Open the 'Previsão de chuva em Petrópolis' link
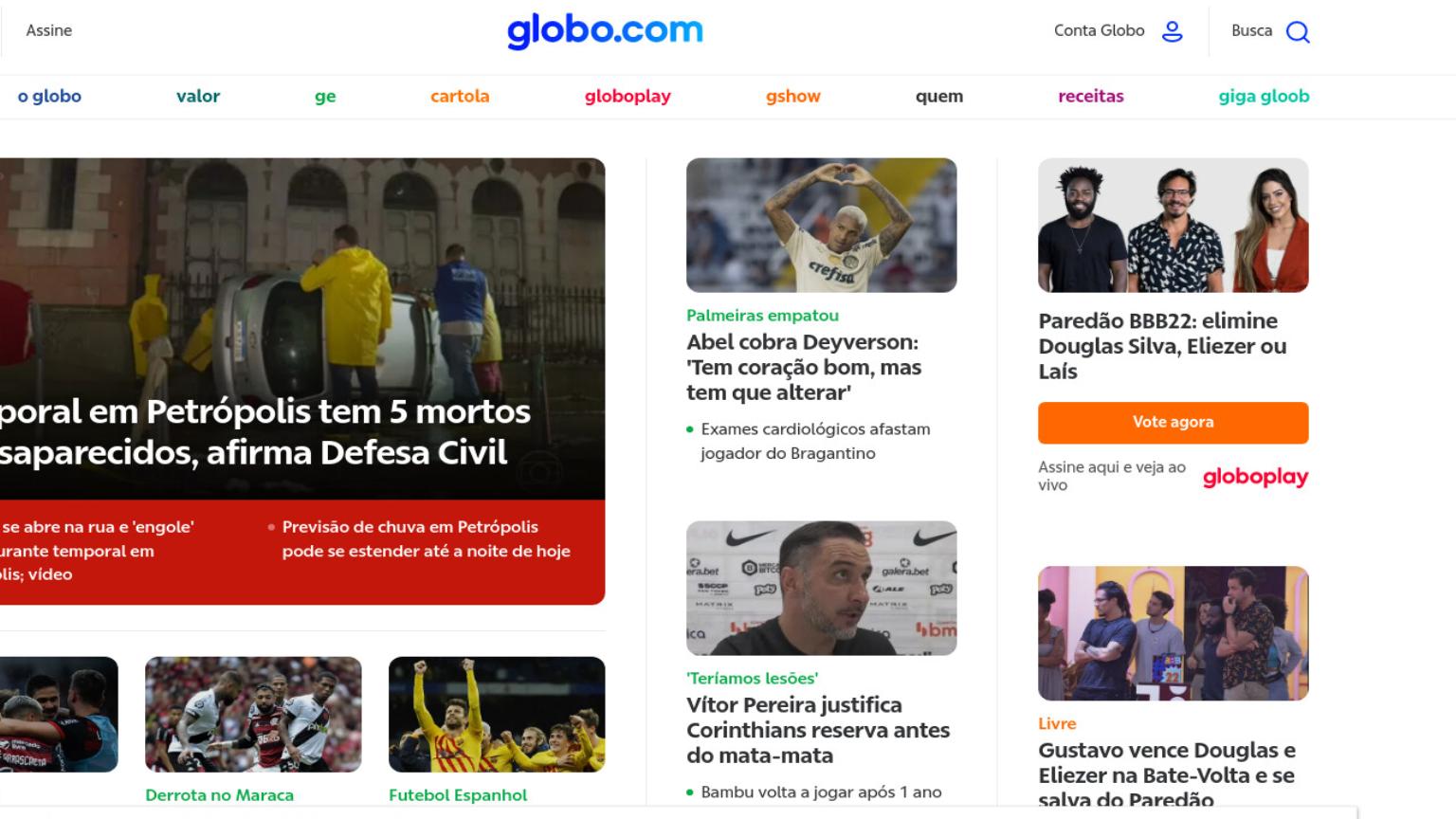The width and height of the screenshot is (1456, 819). (x=426, y=538)
